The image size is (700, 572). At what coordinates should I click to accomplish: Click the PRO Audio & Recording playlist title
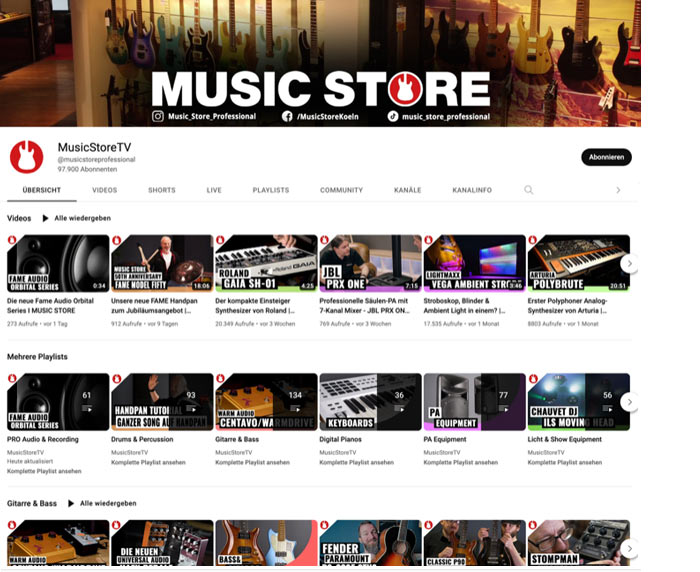43,439
